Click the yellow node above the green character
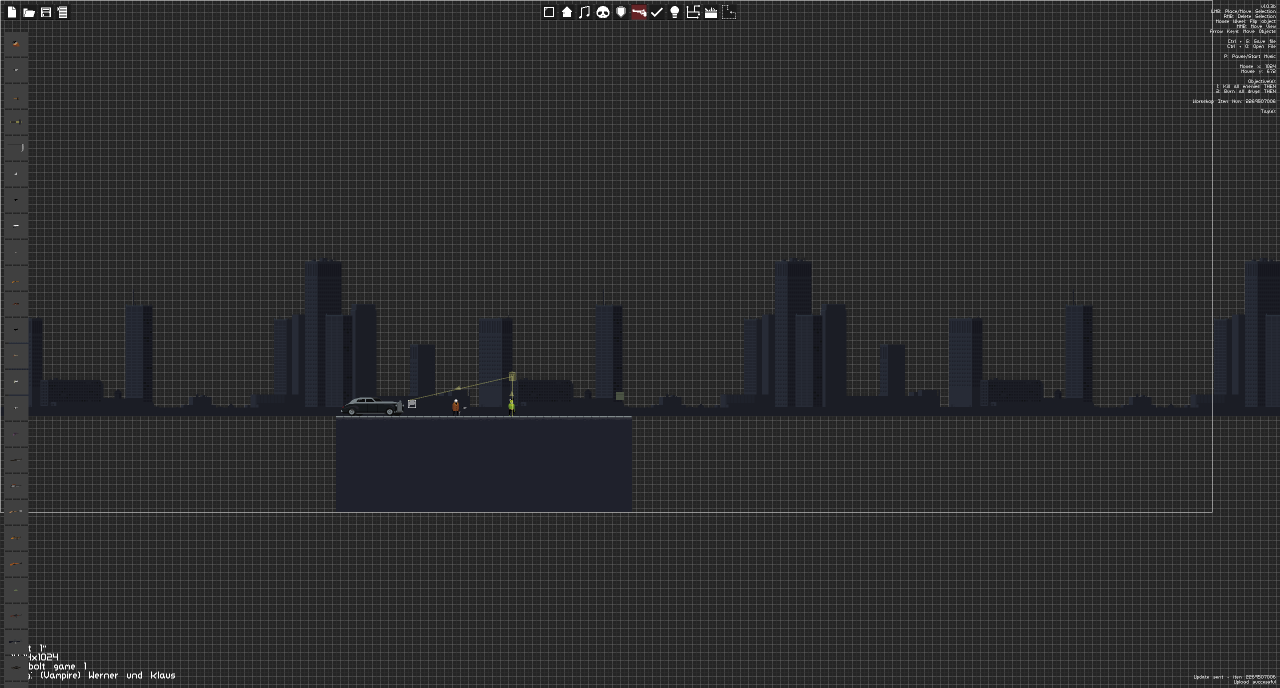The image size is (1280, 688). [x=512, y=377]
